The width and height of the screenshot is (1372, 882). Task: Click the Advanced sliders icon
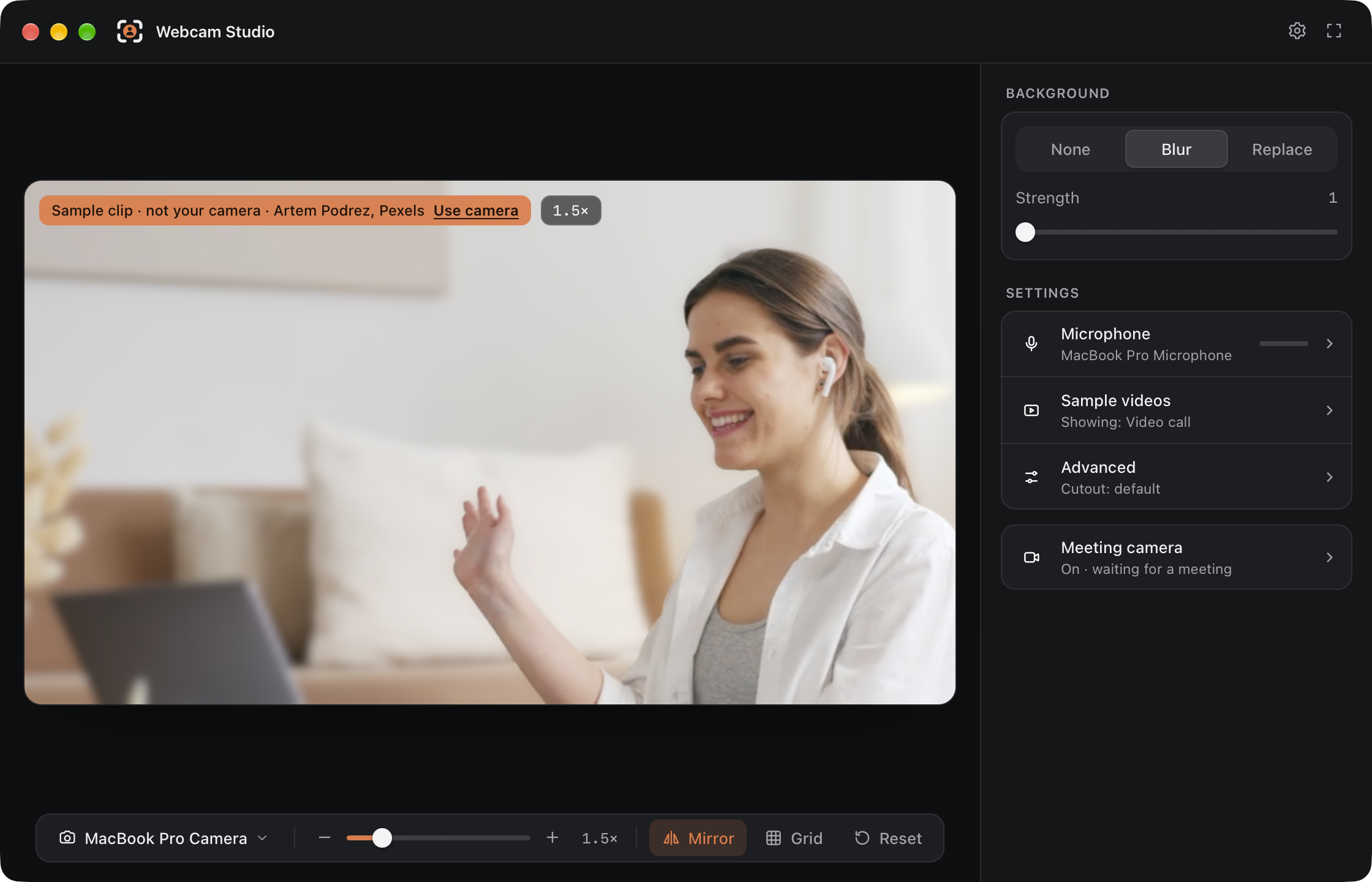(1031, 477)
